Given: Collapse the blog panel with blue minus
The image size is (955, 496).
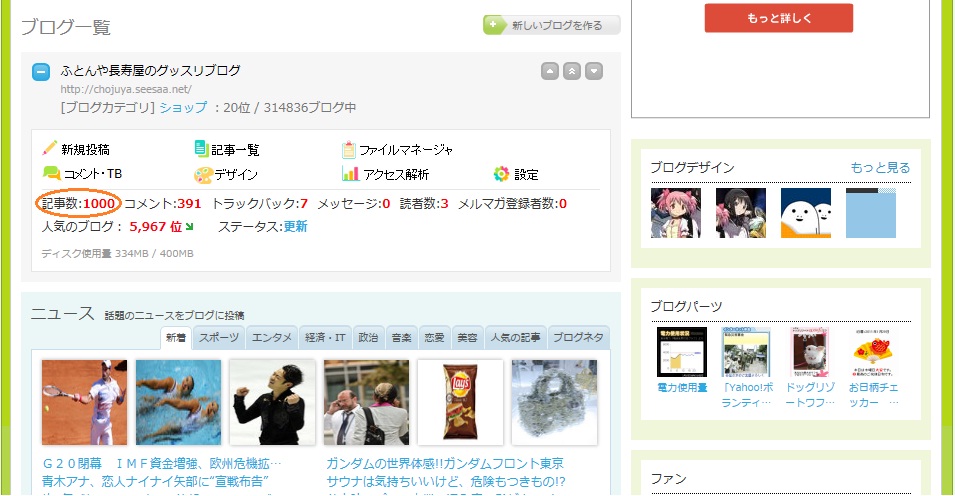Looking at the screenshot, I should coord(41,72).
